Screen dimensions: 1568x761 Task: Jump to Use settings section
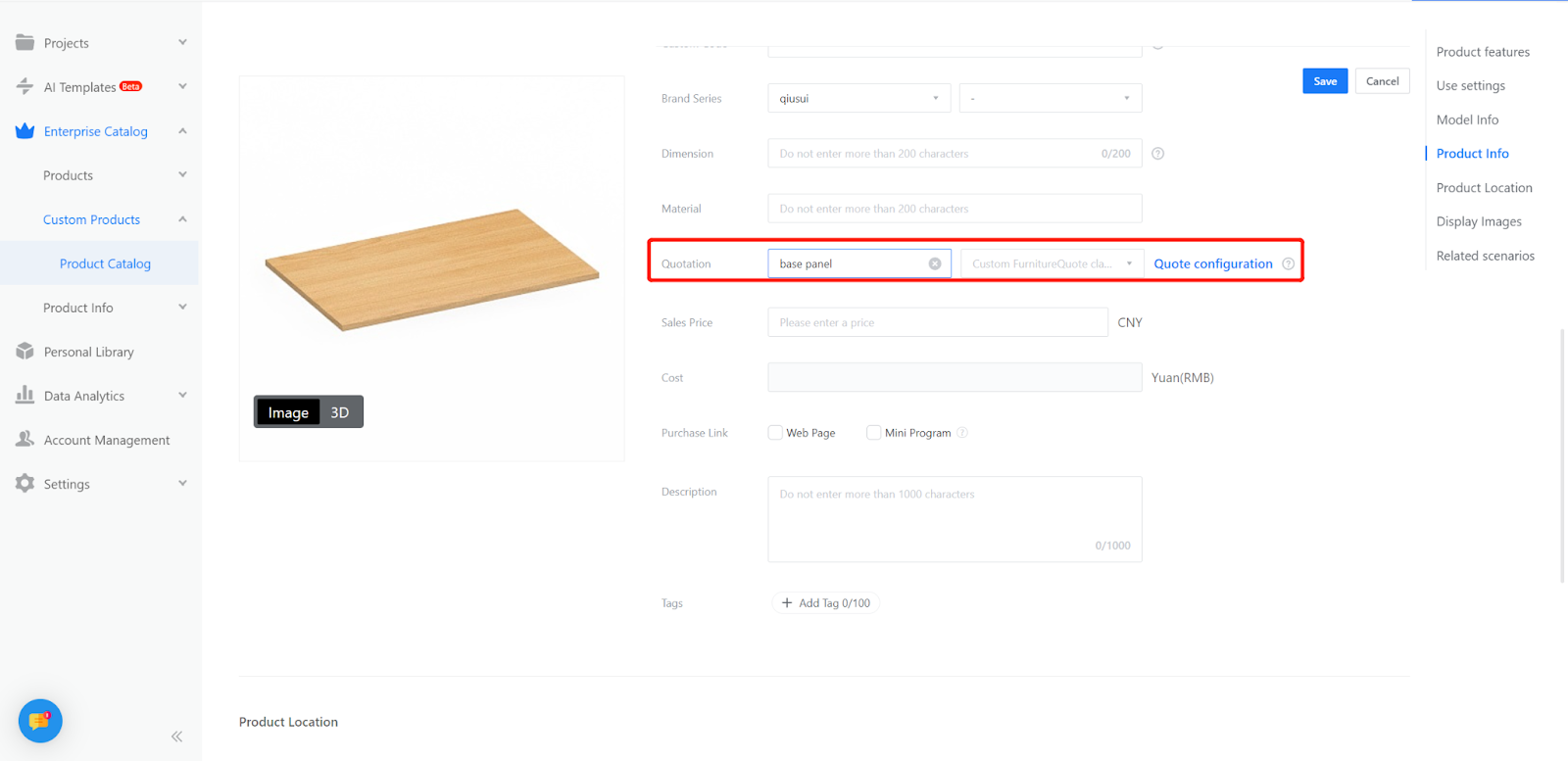(1471, 85)
